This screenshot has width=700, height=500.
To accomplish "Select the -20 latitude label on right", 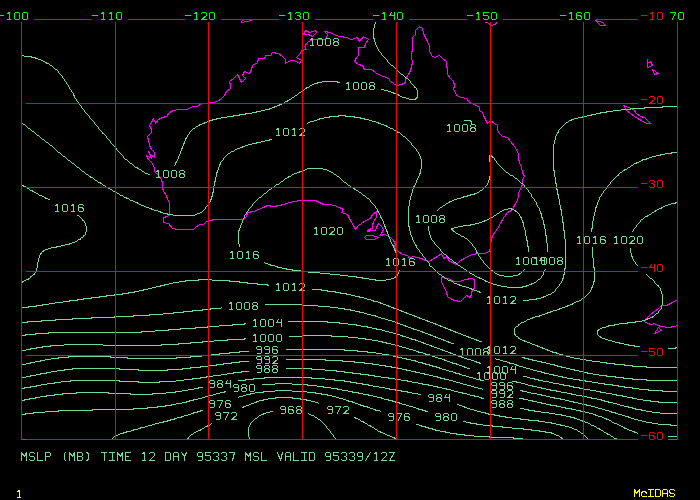I will pos(654,100).
